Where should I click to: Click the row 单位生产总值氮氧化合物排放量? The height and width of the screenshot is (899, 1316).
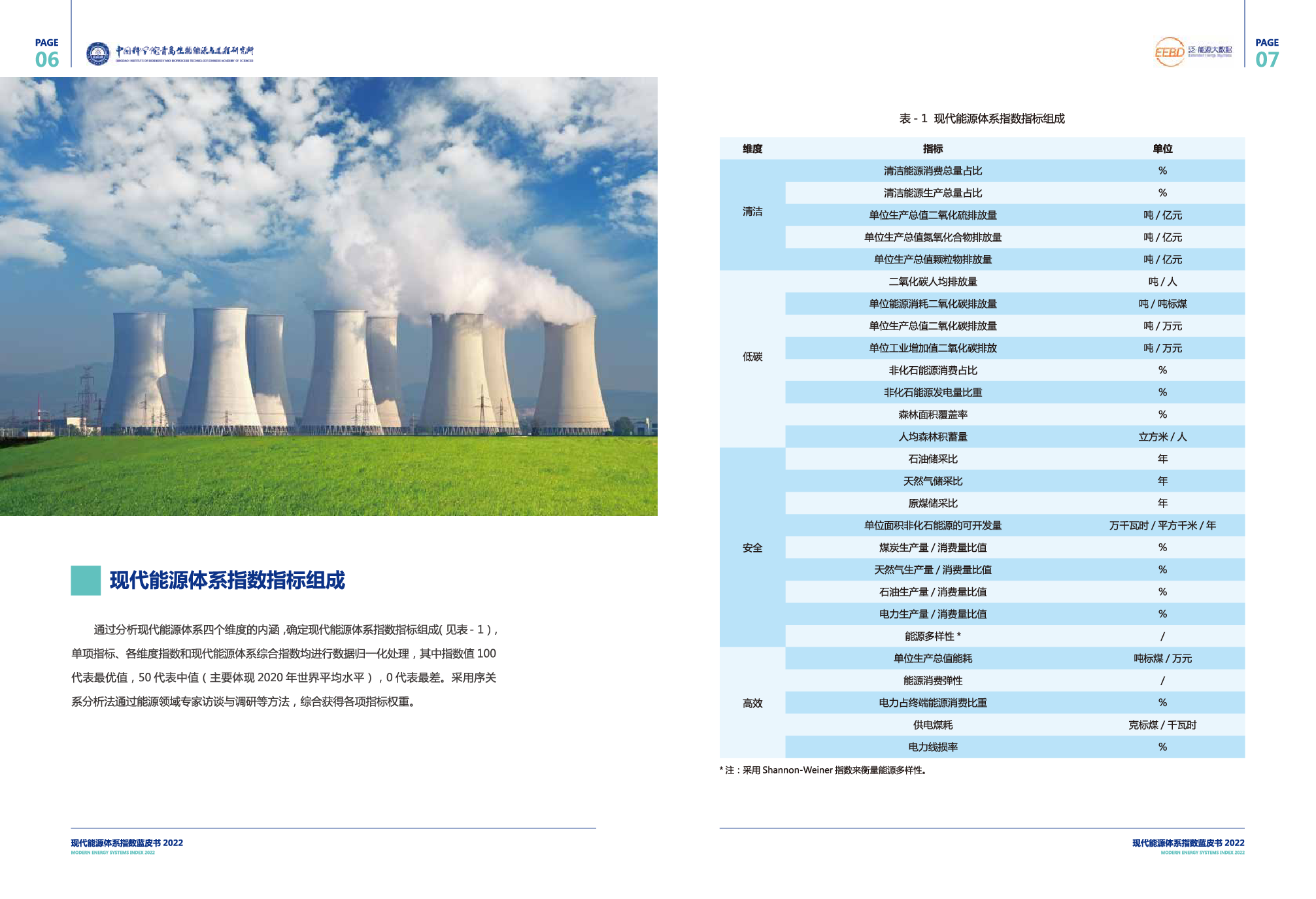(1015, 237)
